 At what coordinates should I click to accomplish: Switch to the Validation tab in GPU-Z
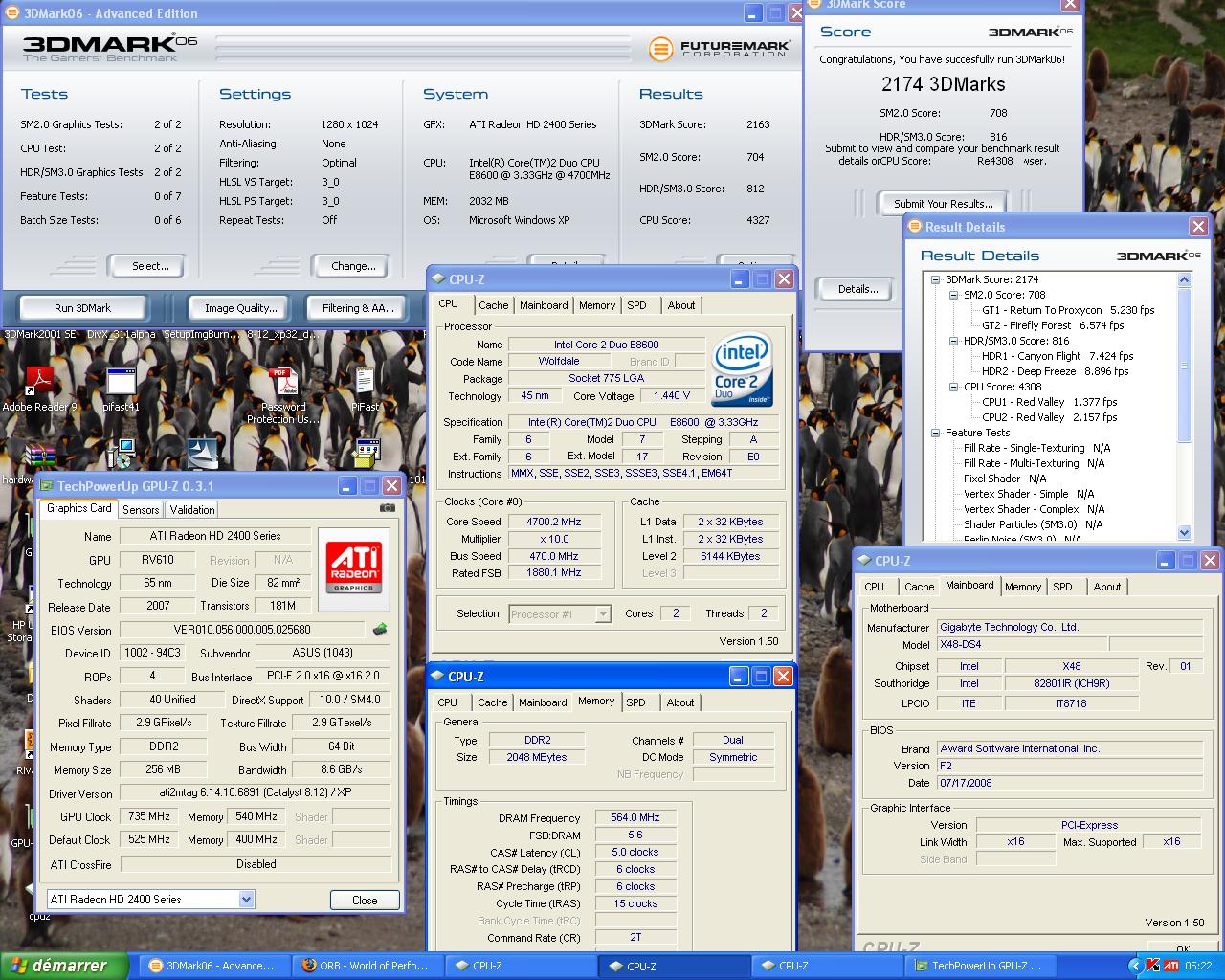192,510
